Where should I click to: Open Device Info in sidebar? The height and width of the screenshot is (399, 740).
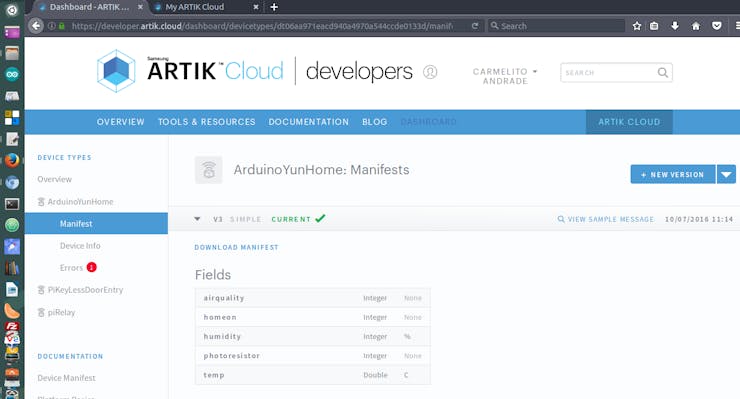[80, 246]
